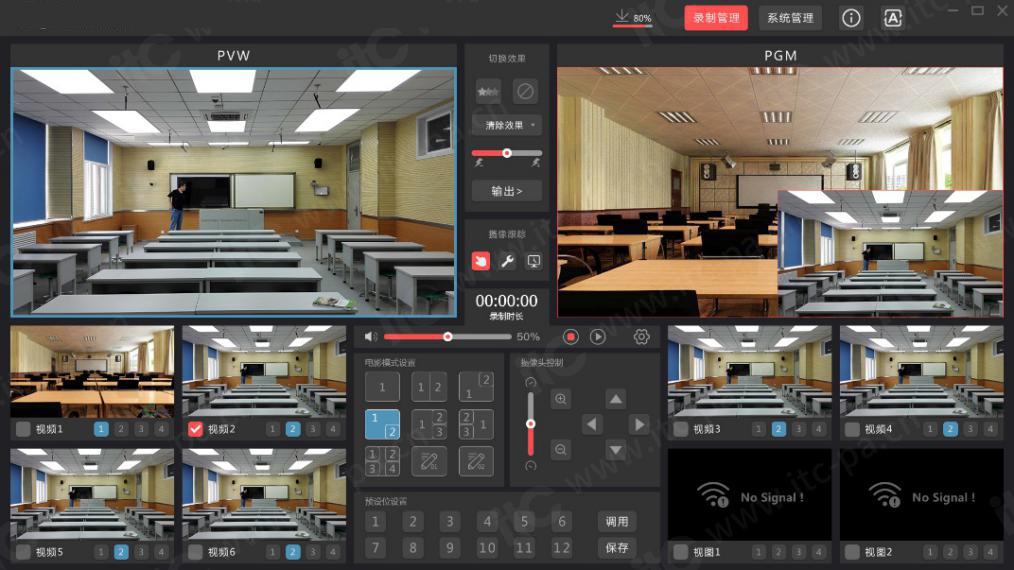Image resolution: width=1014 pixels, height=570 pixels.
Task: Click the info icon in top bar
Action: coord(851,18)
